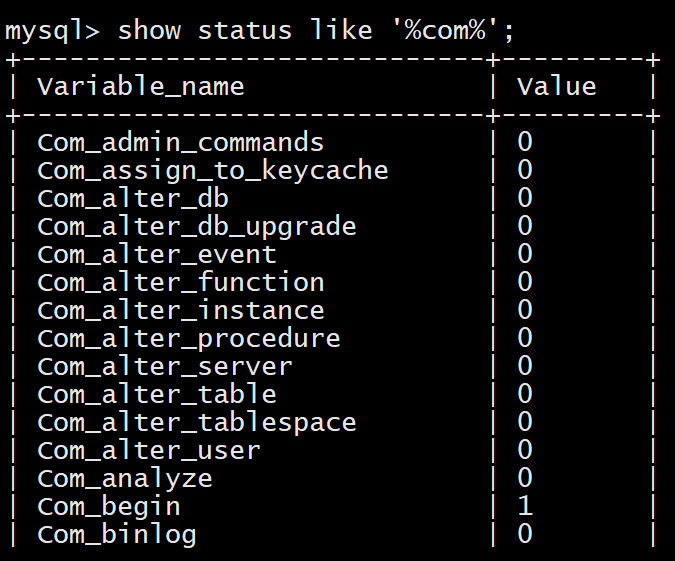This screenshot has height=561, width=675.
Task: Click on Com_alter_user row name
Action: 148,450
